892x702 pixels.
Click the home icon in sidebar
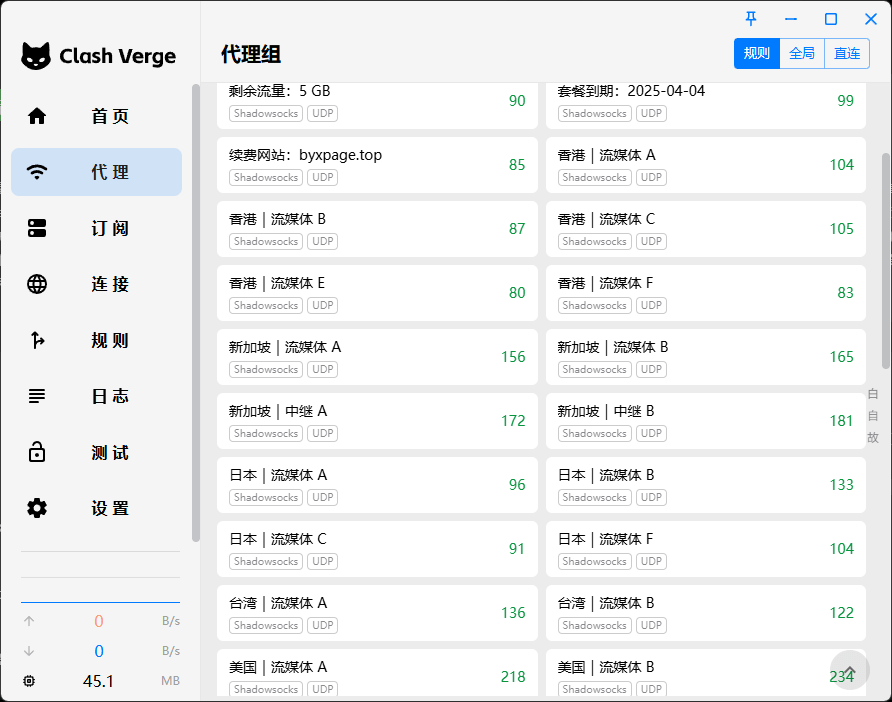pos(37,116)
